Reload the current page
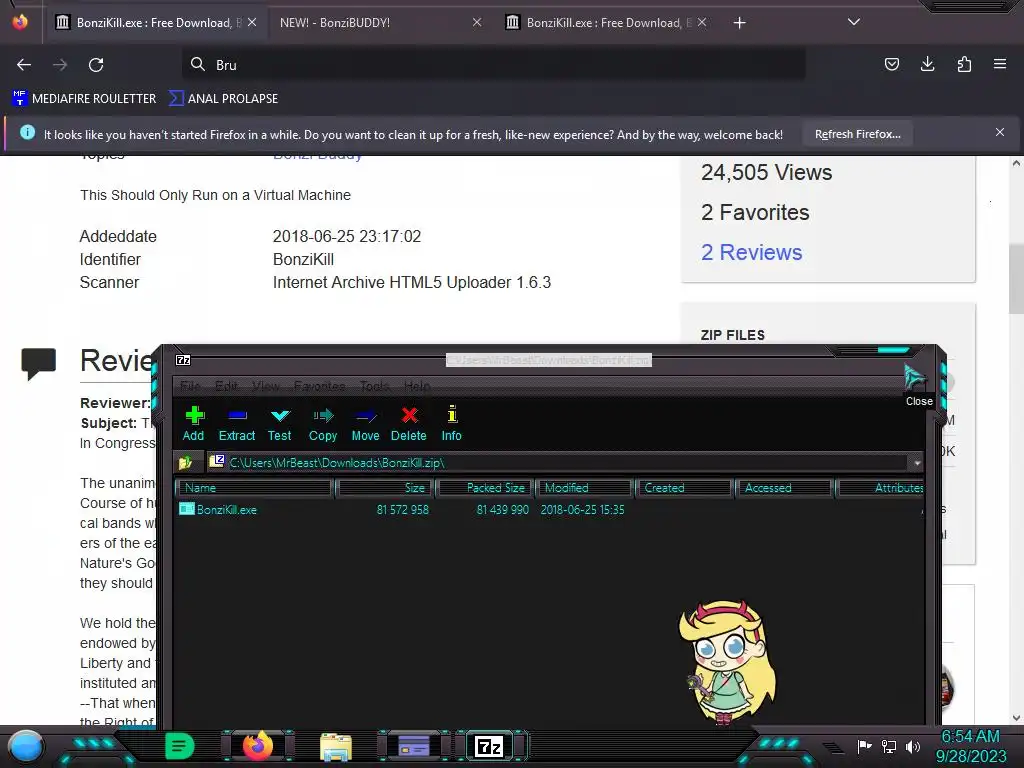This screenshot has height=768, width=1024. pos(96,65)
